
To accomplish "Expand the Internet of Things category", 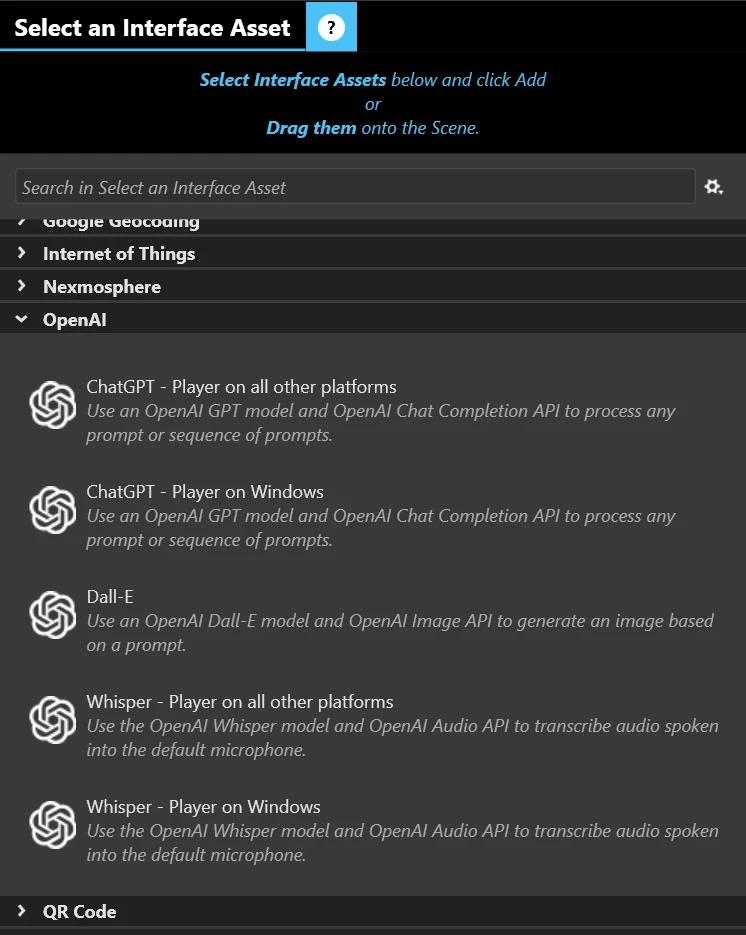I will point(22,253).
